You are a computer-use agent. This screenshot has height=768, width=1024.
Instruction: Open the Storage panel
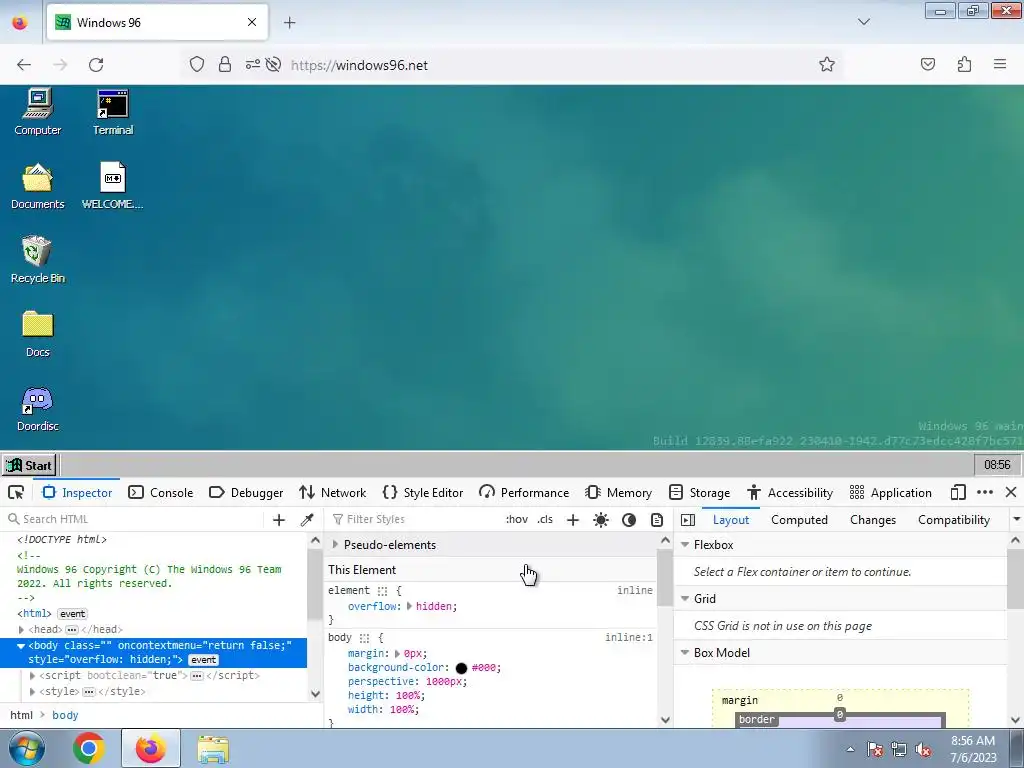click(699, 492)
